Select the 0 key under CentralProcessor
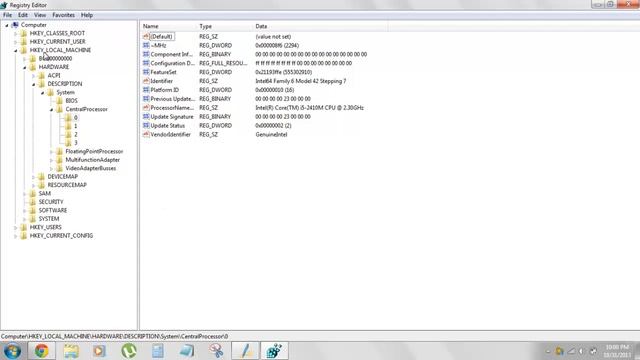Screen dimensions: 640x360 pos(76,118)
